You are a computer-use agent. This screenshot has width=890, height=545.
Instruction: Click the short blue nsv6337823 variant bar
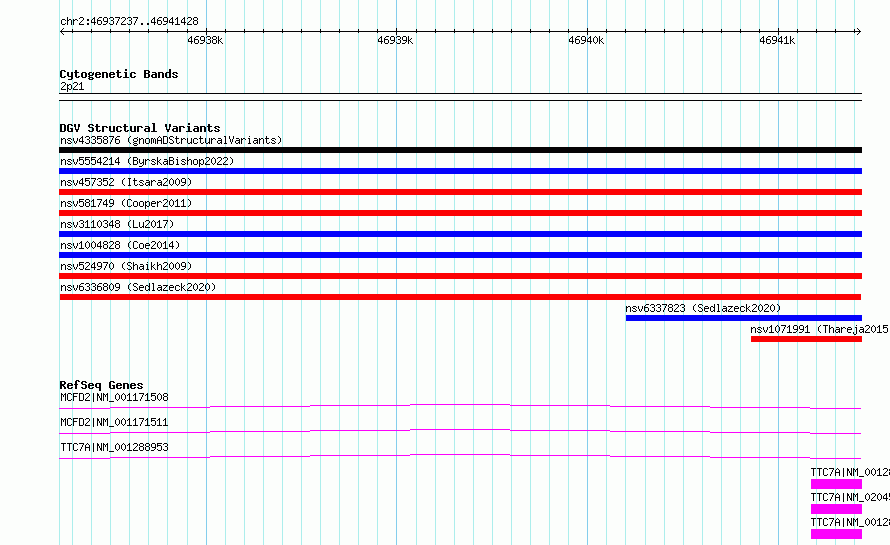point(744,318)
